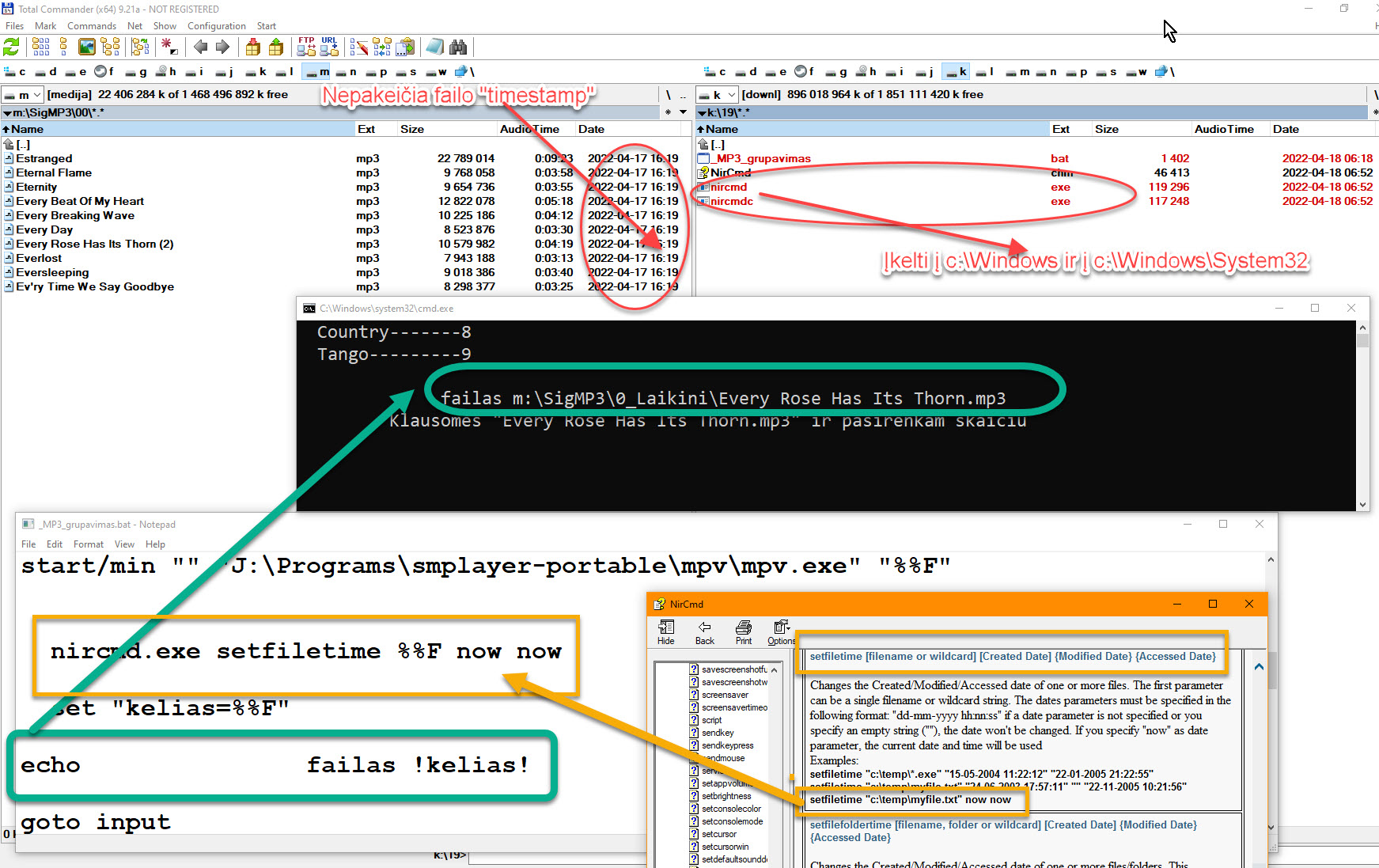Open the Multi-Rename tool icon
This screenshot has width=1379, height=868.
pyautogui.click(x=359, y=47)
